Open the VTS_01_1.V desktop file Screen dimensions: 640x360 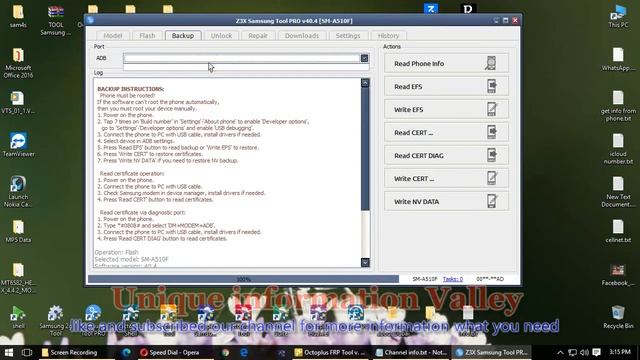(x=18, y=102)
